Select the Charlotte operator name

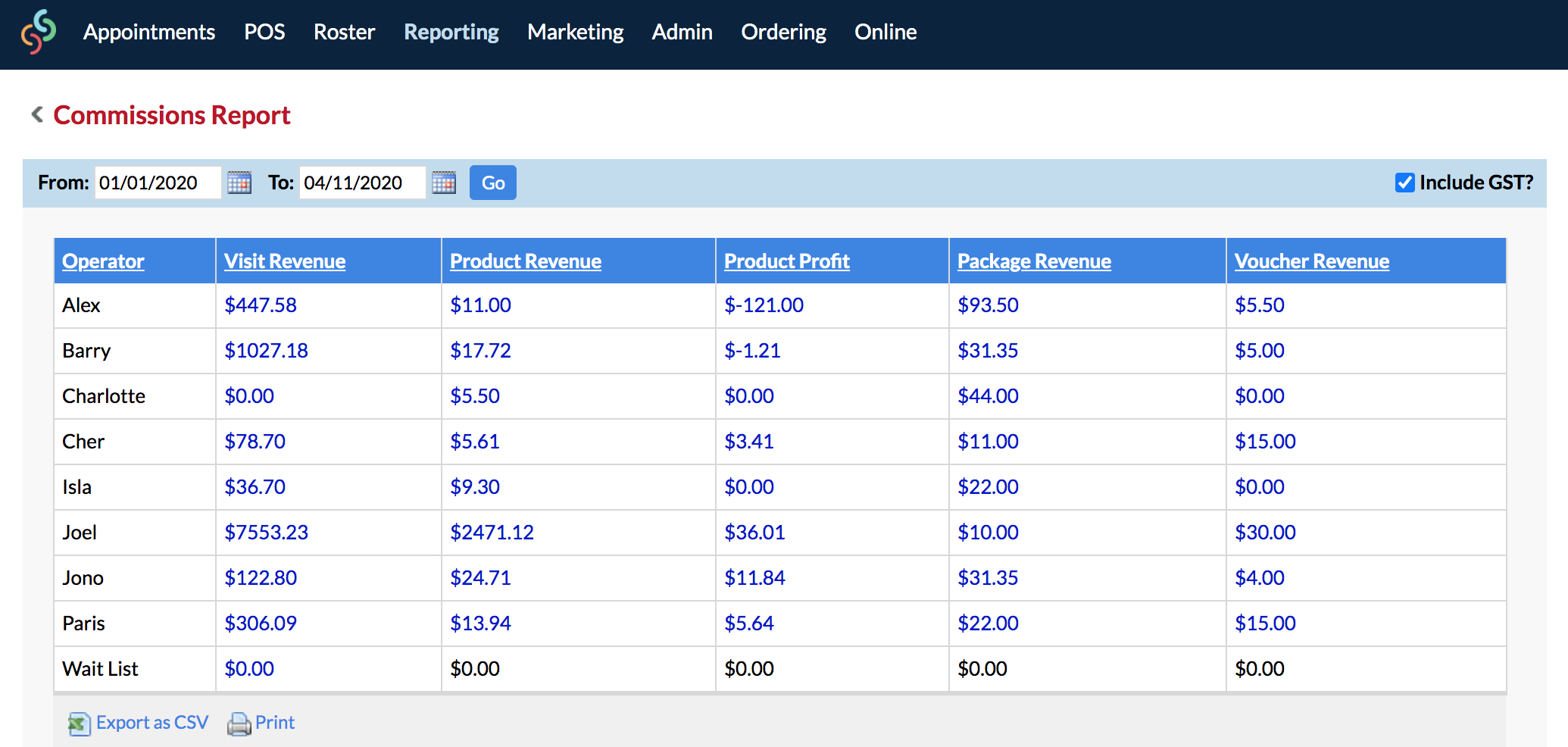(x=104, y=396)
